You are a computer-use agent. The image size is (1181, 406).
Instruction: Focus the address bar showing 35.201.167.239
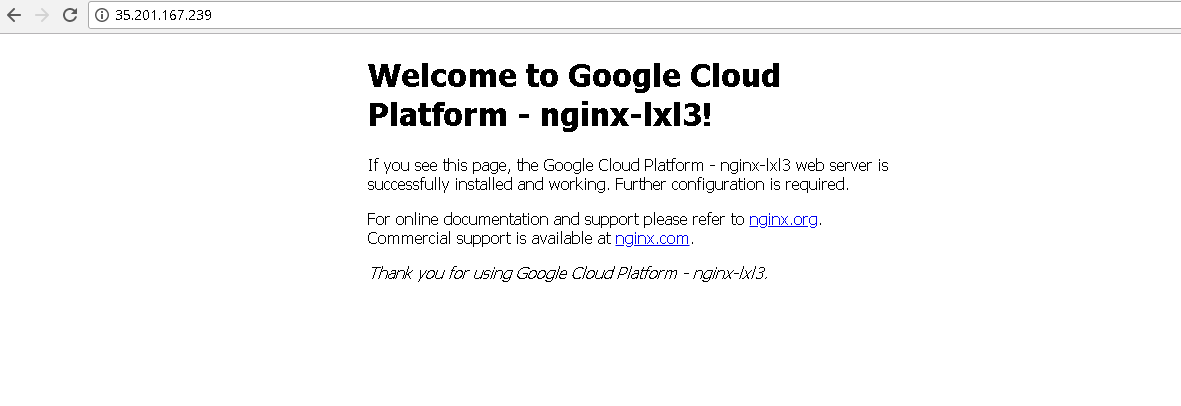(634, 15)
